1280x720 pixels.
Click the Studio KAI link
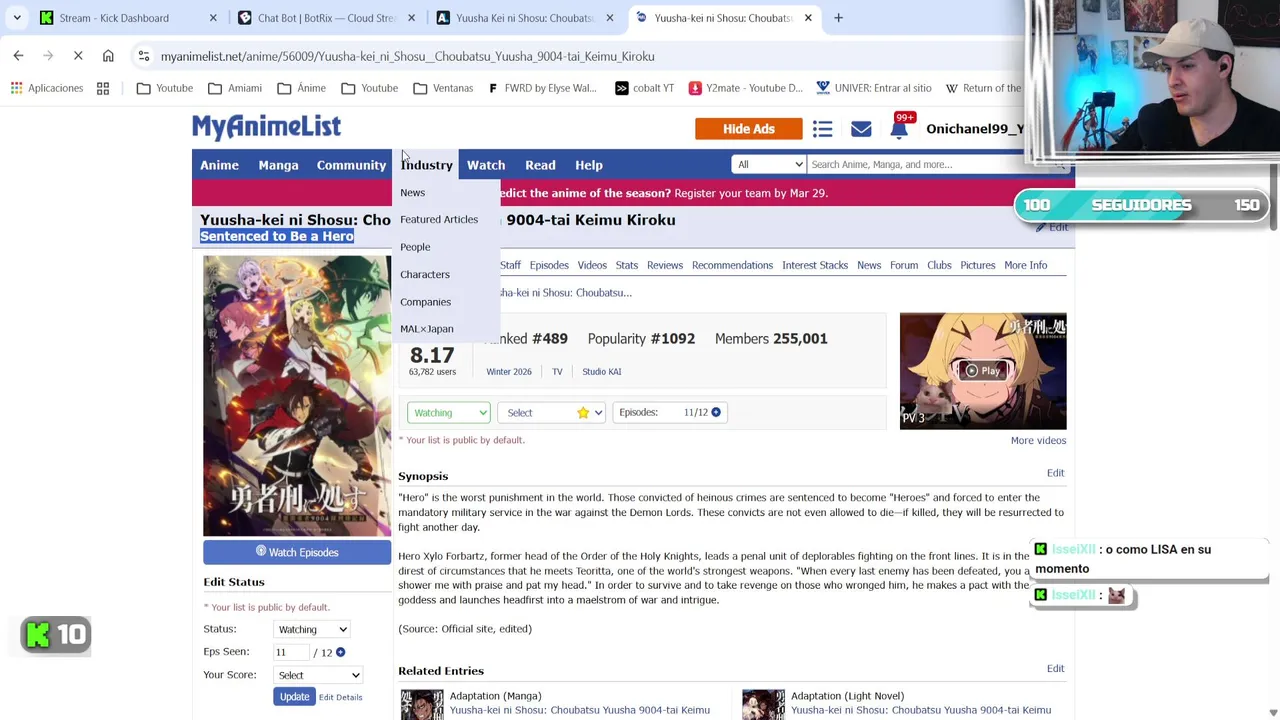[x=602, y=371]
